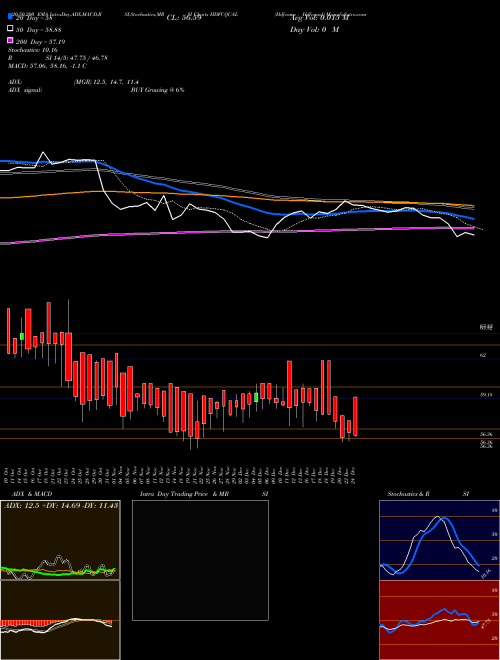This screenshot has width=500, height=660.
Task: Click the 'CL: 56.59' closing price label
Action: pyautogui.click(x=184, y=18)
